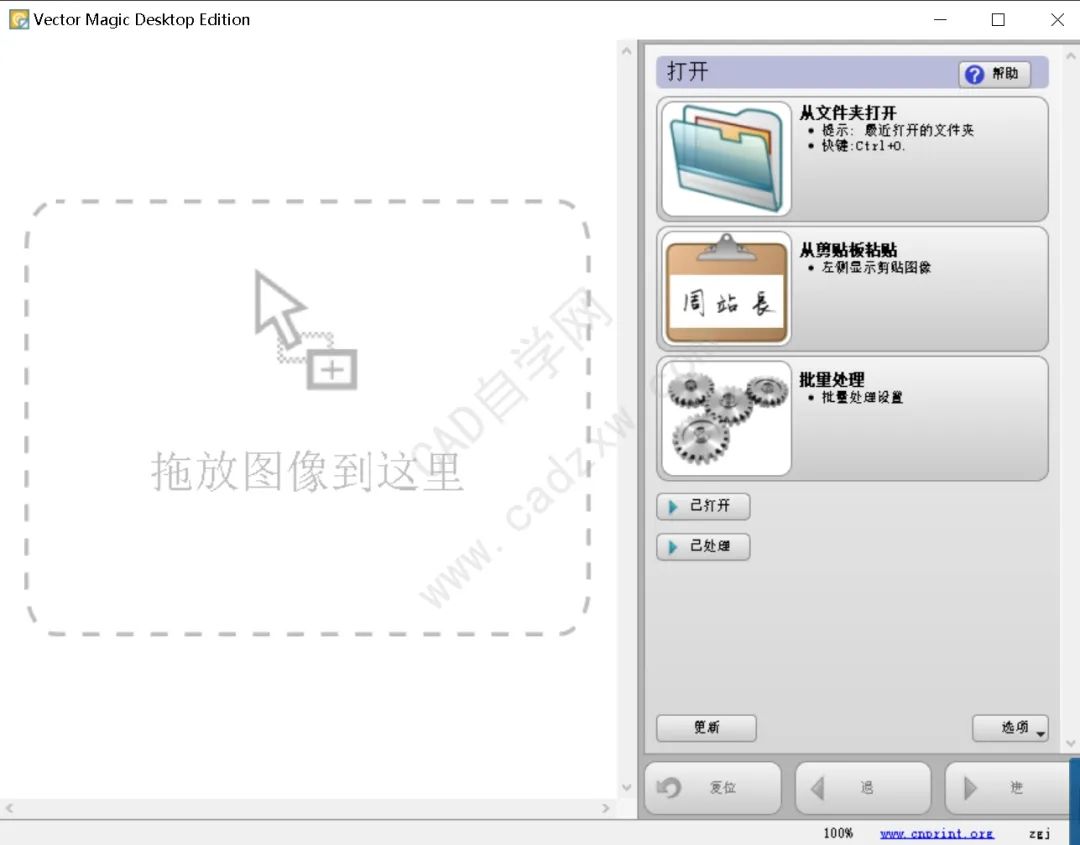Click the blue question mark help icon
This screenshot has width=1080, height=845.
click(x=974, y=74)
